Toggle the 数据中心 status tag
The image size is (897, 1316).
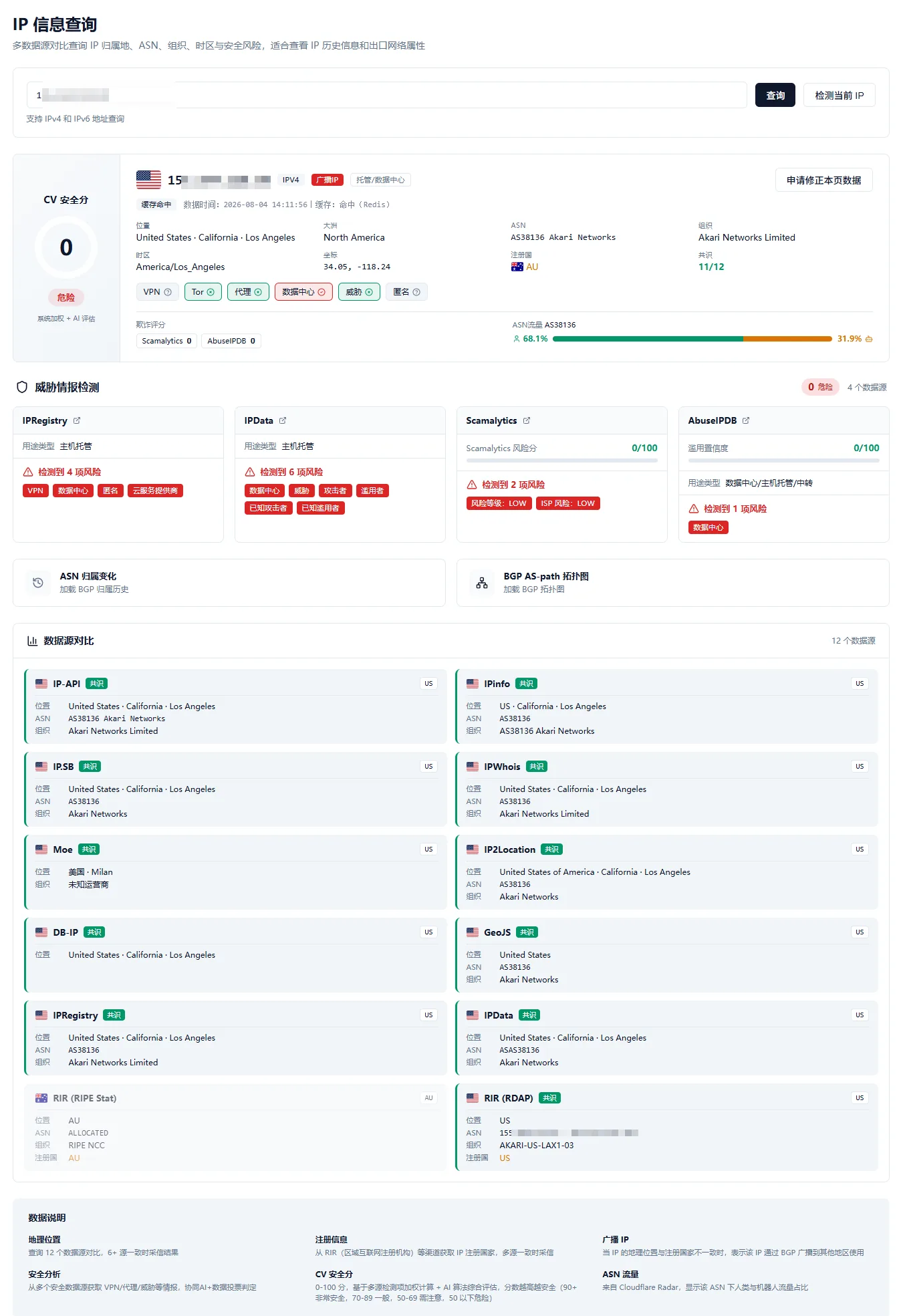point(303,292)
